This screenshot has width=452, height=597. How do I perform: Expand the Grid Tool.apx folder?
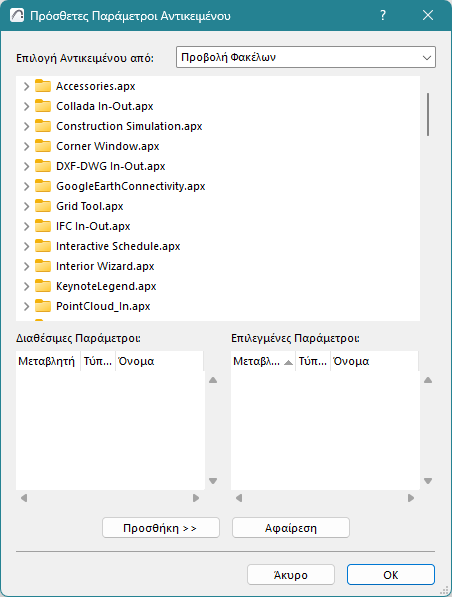coord(26,206)
